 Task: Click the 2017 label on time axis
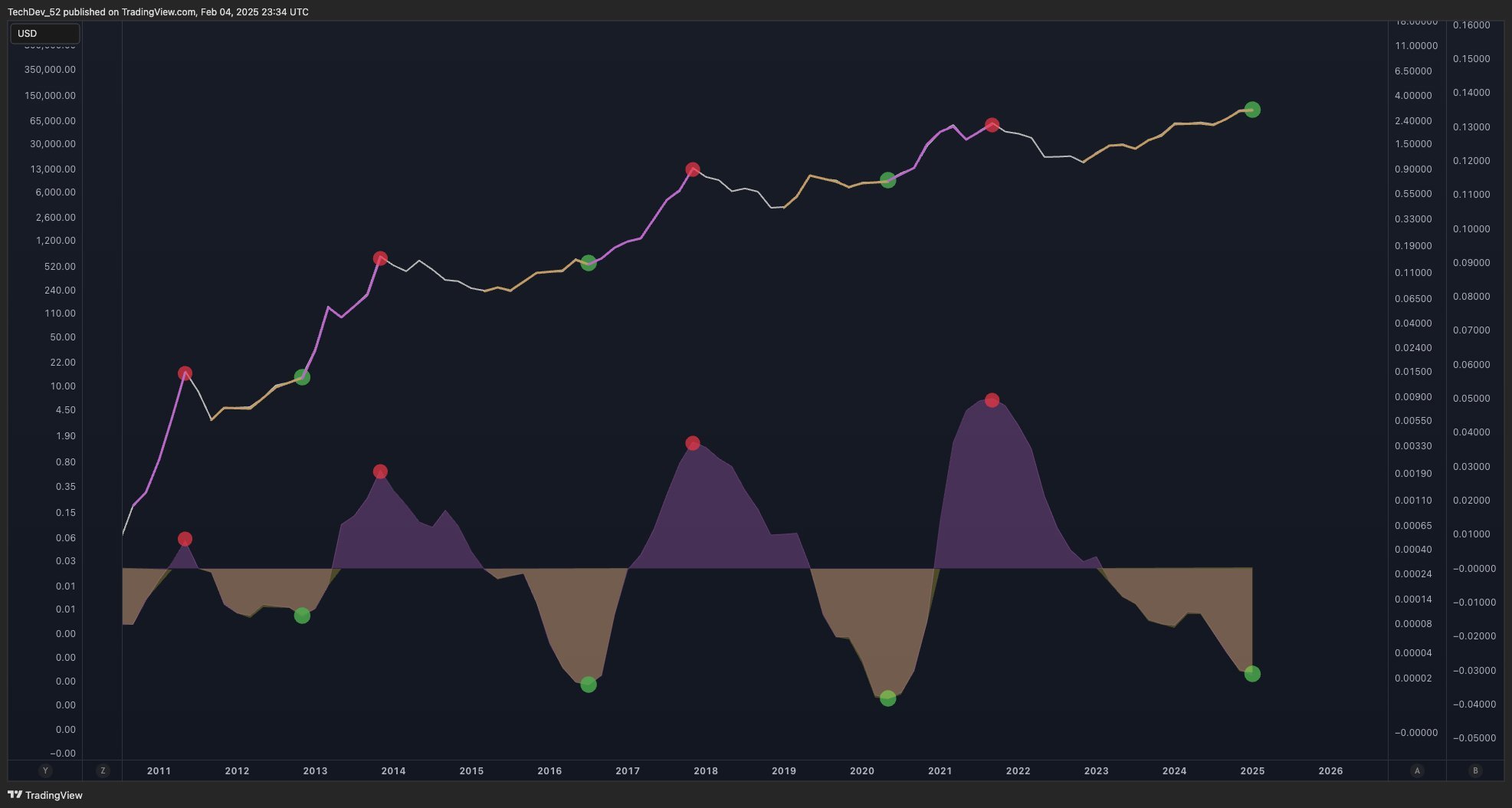[628, 771]
